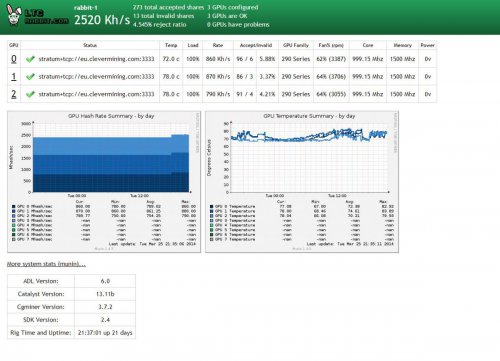Click the Cgminer Version value cell

tap(105, 307)
